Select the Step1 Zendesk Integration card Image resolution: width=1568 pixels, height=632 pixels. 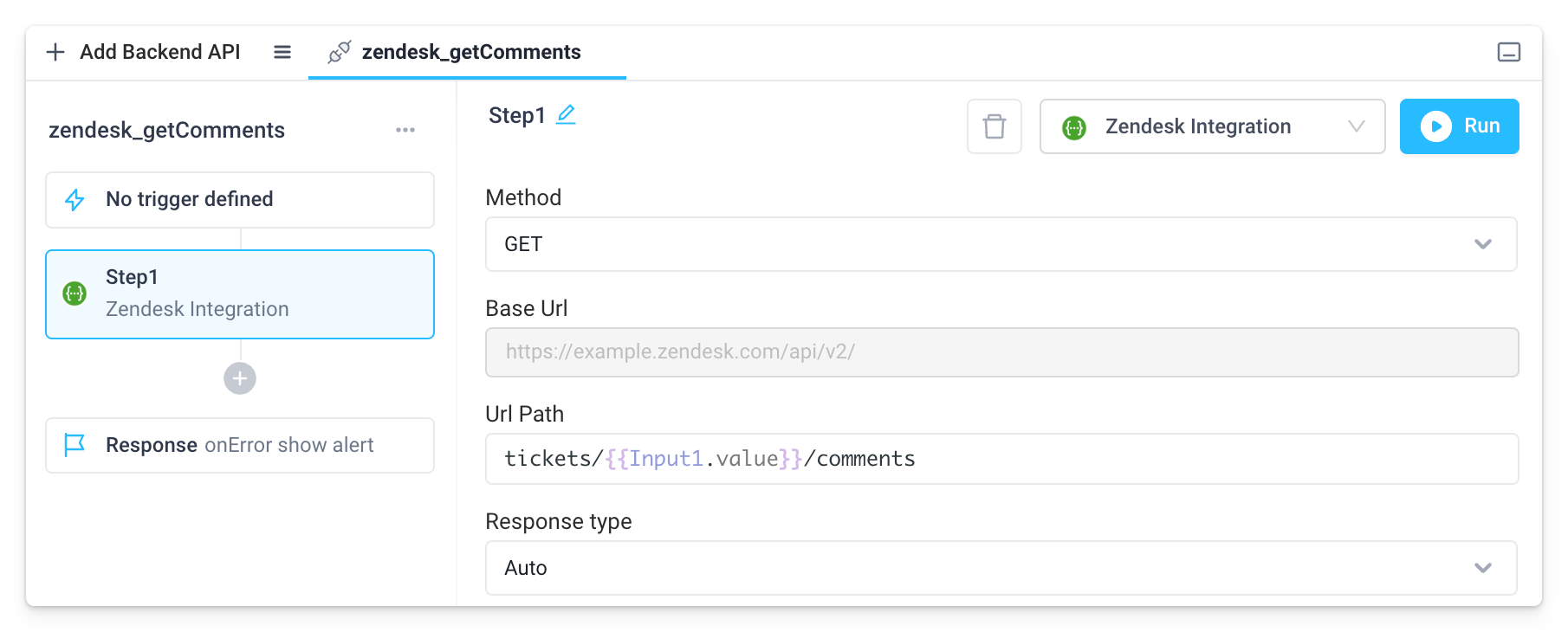click(239, 294)
